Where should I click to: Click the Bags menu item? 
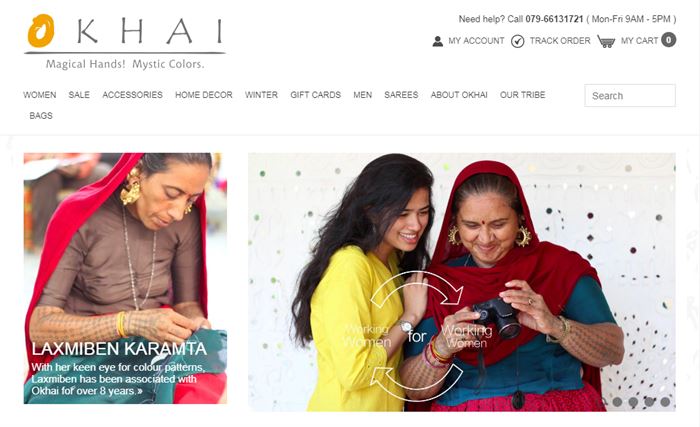coord(41,116)
